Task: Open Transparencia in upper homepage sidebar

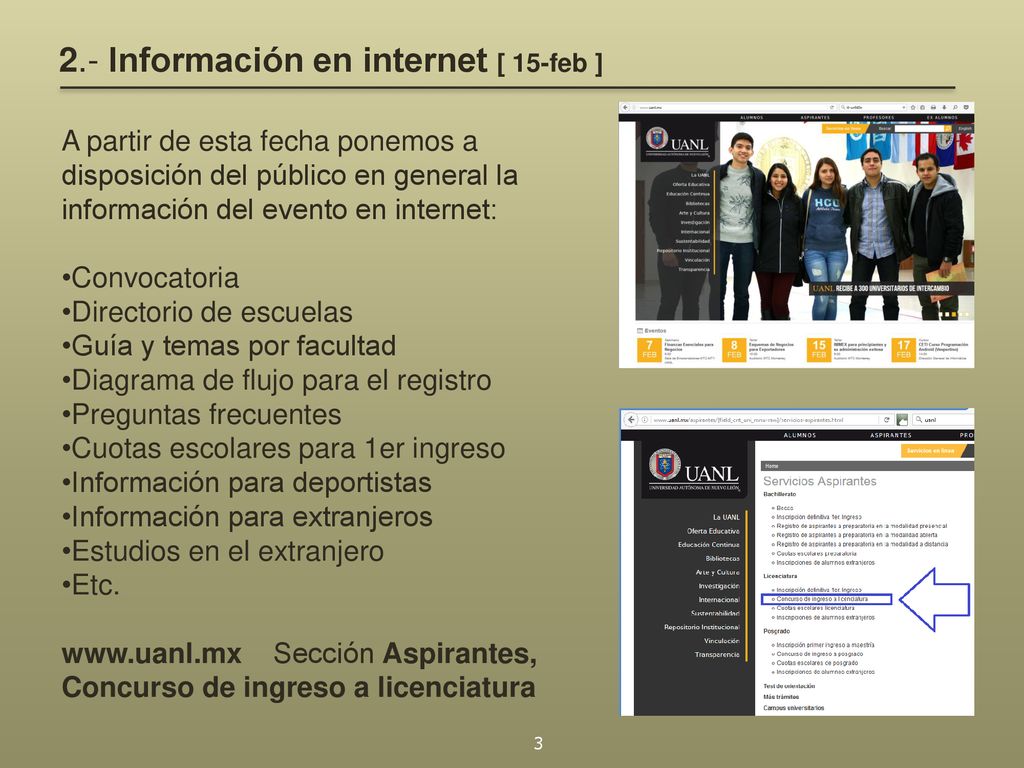Action: [694, 270]
